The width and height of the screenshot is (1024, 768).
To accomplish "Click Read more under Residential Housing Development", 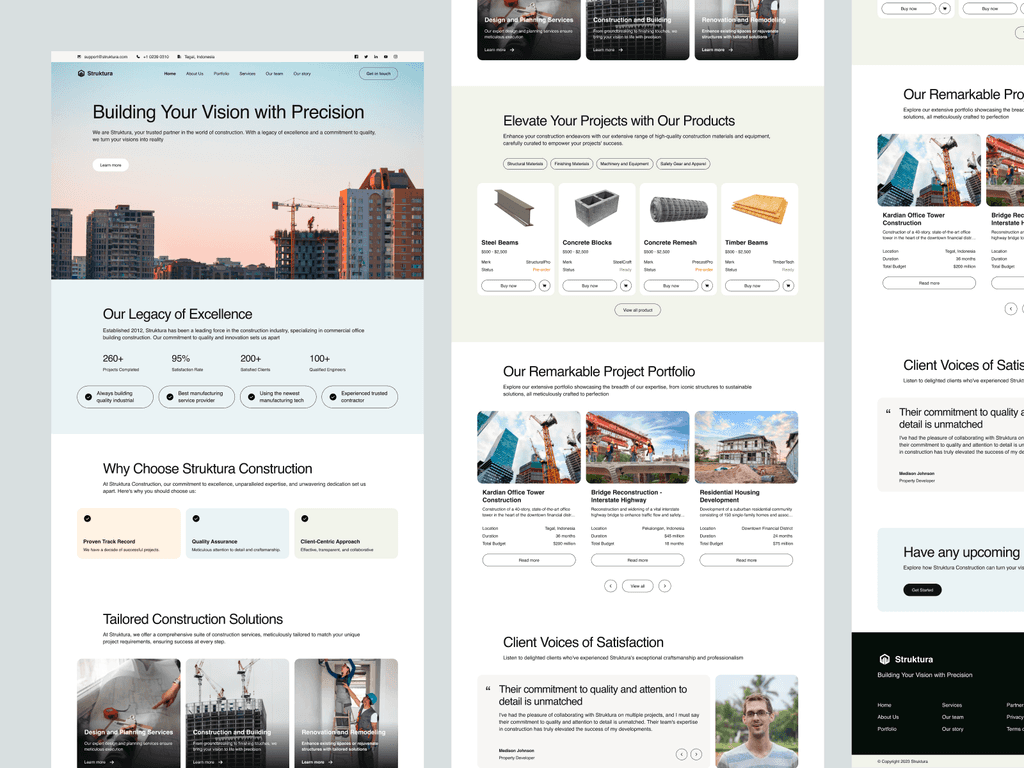I will [746, 560].
